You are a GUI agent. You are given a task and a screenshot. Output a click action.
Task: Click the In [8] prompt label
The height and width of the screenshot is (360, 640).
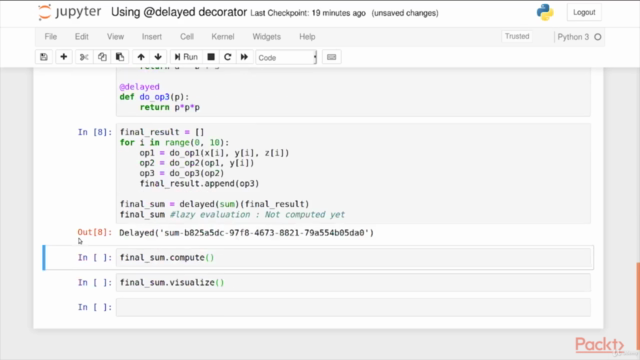tap(95, 132)
